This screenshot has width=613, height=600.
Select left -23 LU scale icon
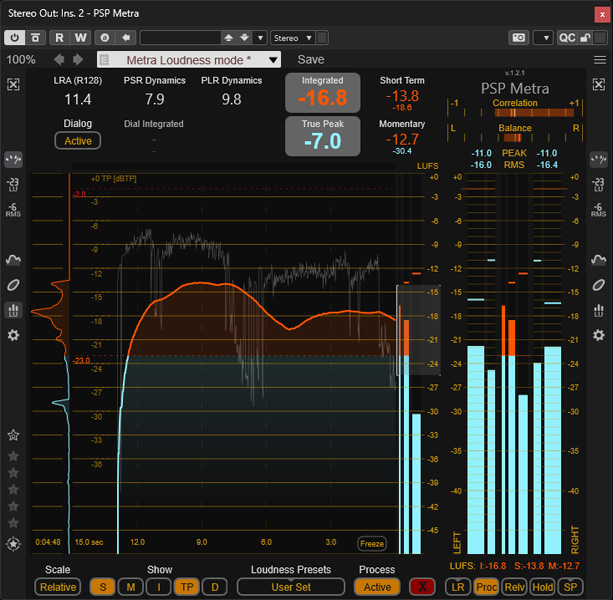[13, 184]
